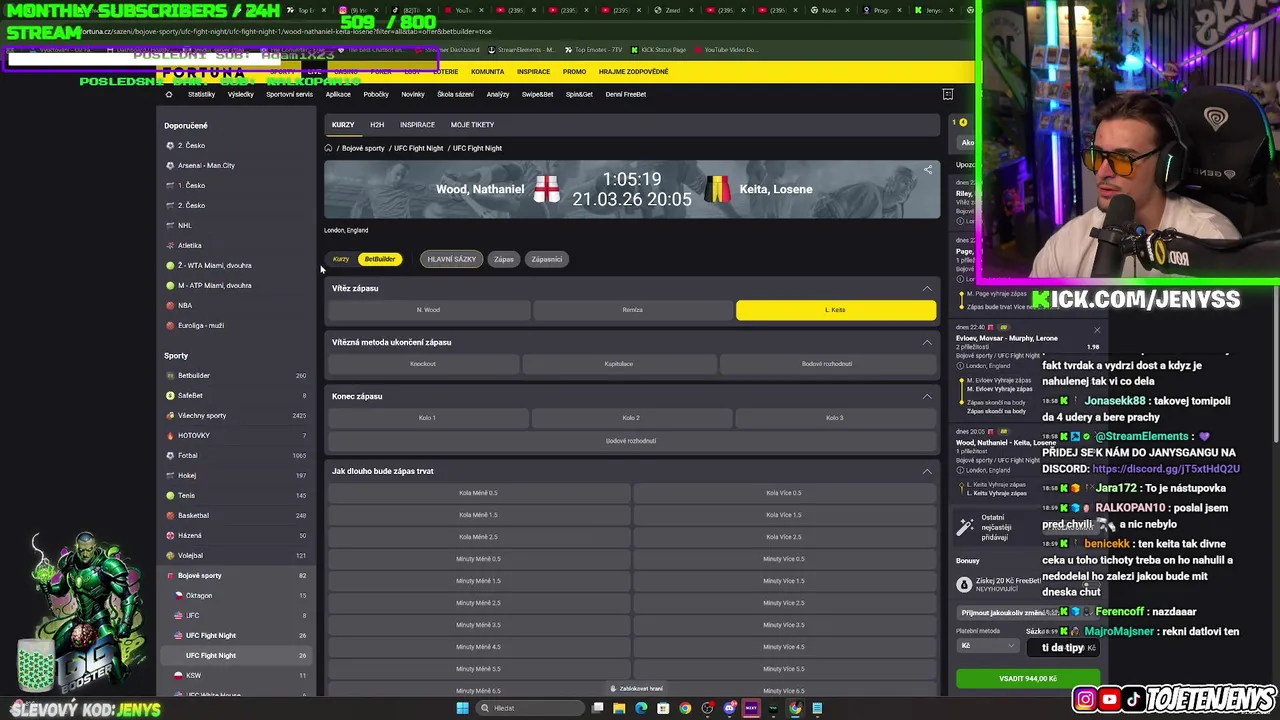Click the home icon in the breadcrumb
Screen dimensions: 1280x720
pos(328,148)
